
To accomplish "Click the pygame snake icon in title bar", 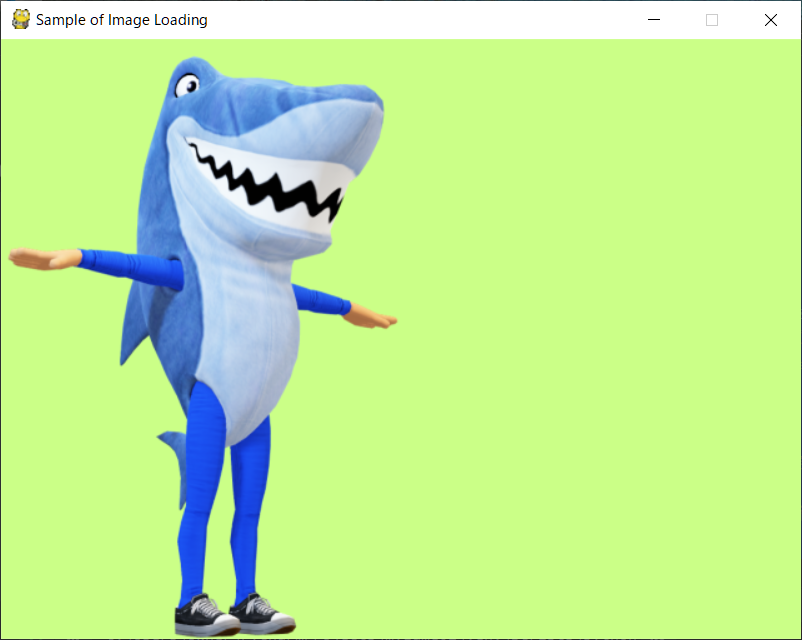I will pos(21,19).
